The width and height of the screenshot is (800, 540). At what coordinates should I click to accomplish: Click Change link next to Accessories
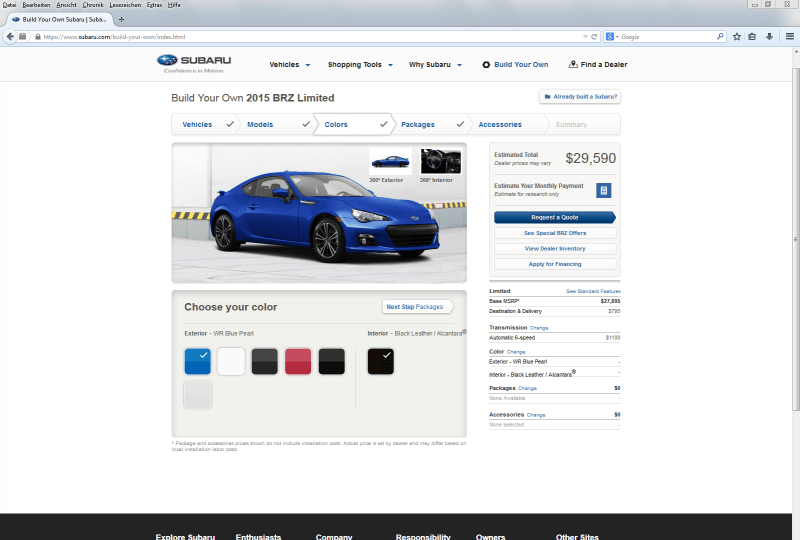coord(536,415)
